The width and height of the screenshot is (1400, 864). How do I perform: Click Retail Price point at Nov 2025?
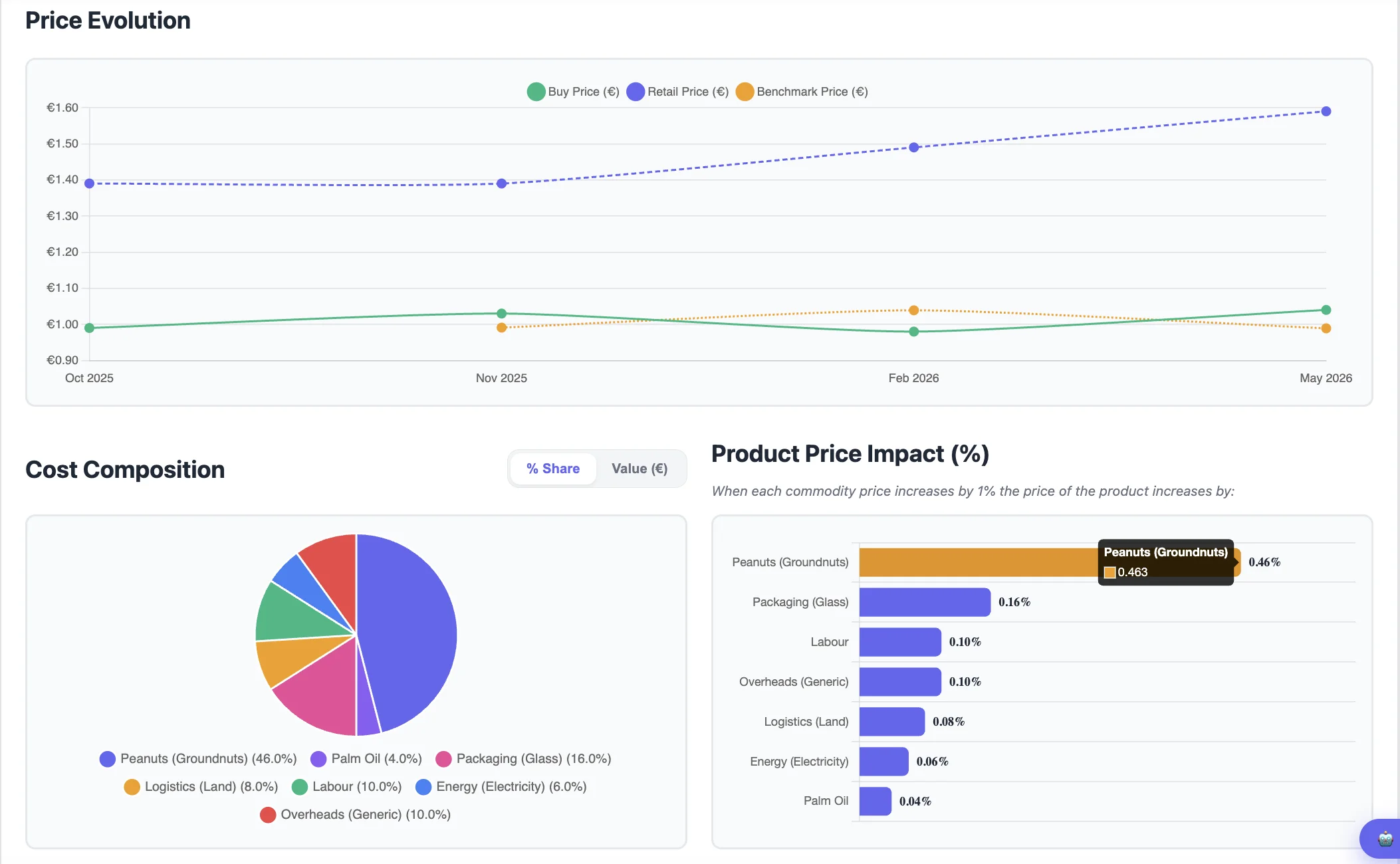click(x=502, y=183)
